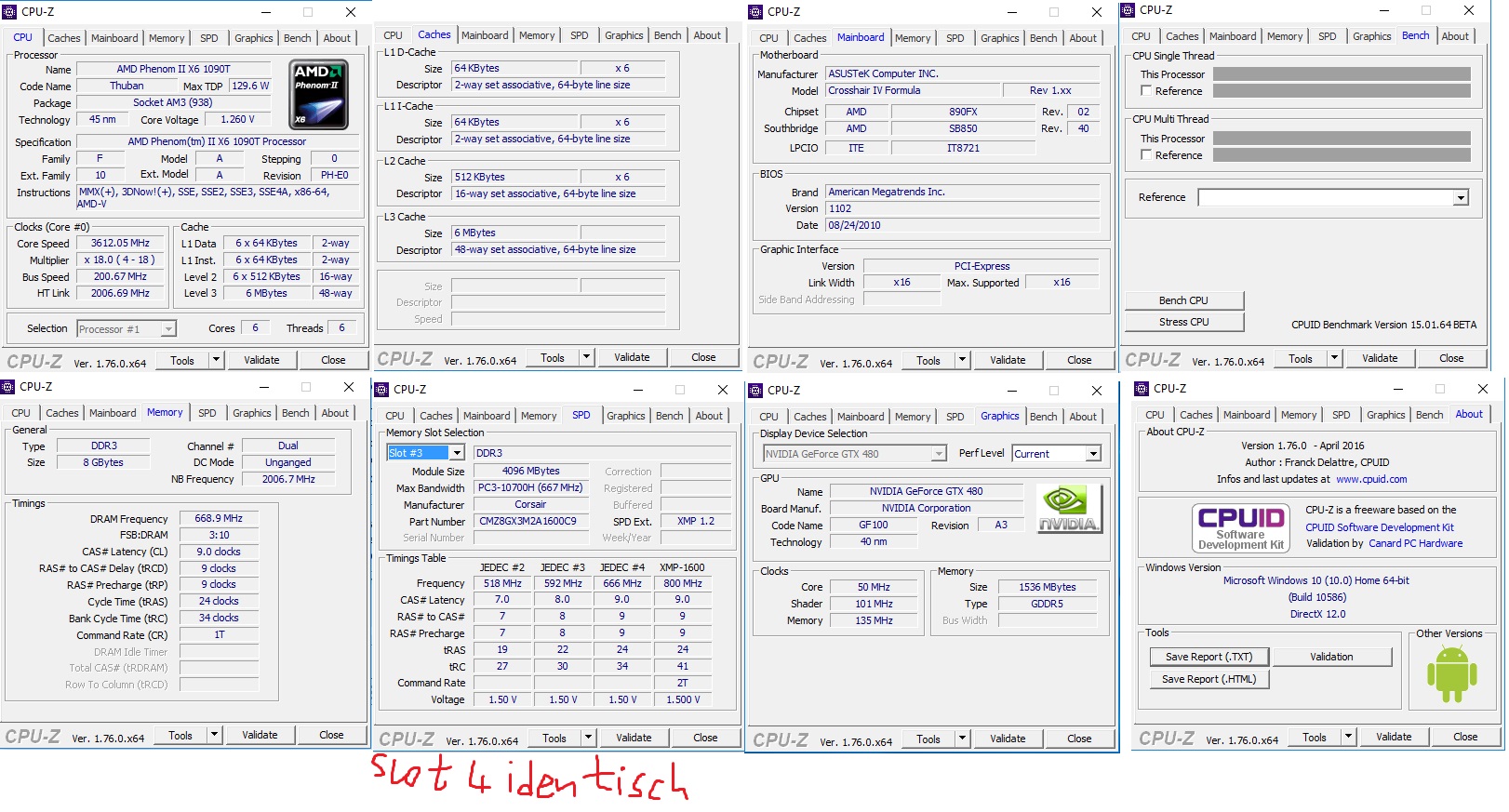Switch to CPU tab in About window
Viewport: 1509px width, 812px height.
point(1155,415)
